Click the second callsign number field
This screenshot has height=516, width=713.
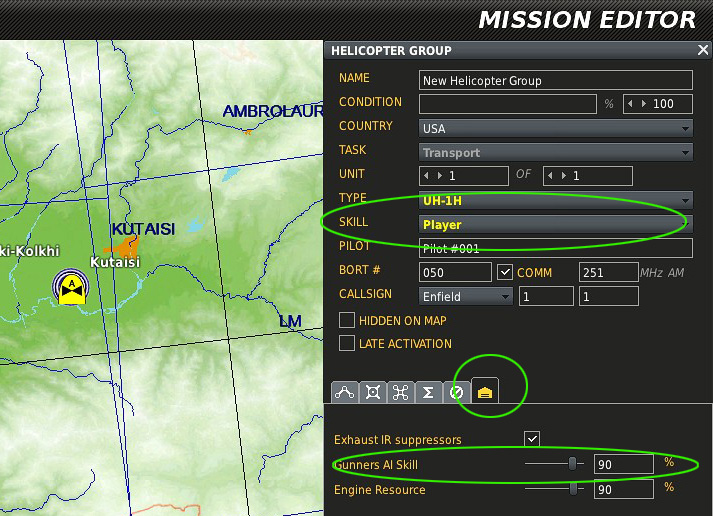608,296
